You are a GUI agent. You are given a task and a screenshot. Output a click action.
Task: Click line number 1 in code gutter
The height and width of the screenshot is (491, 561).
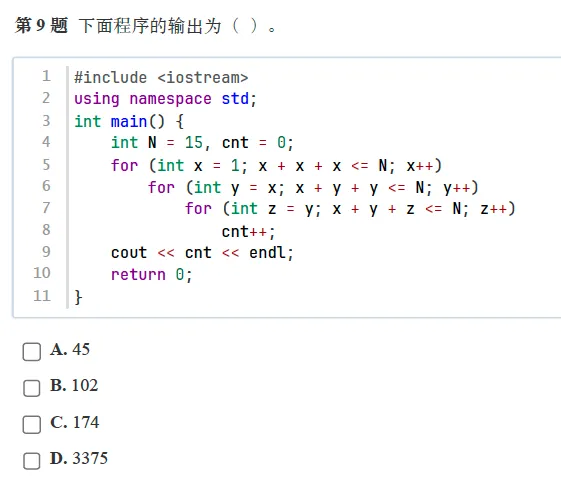click(x=46, y=76)
